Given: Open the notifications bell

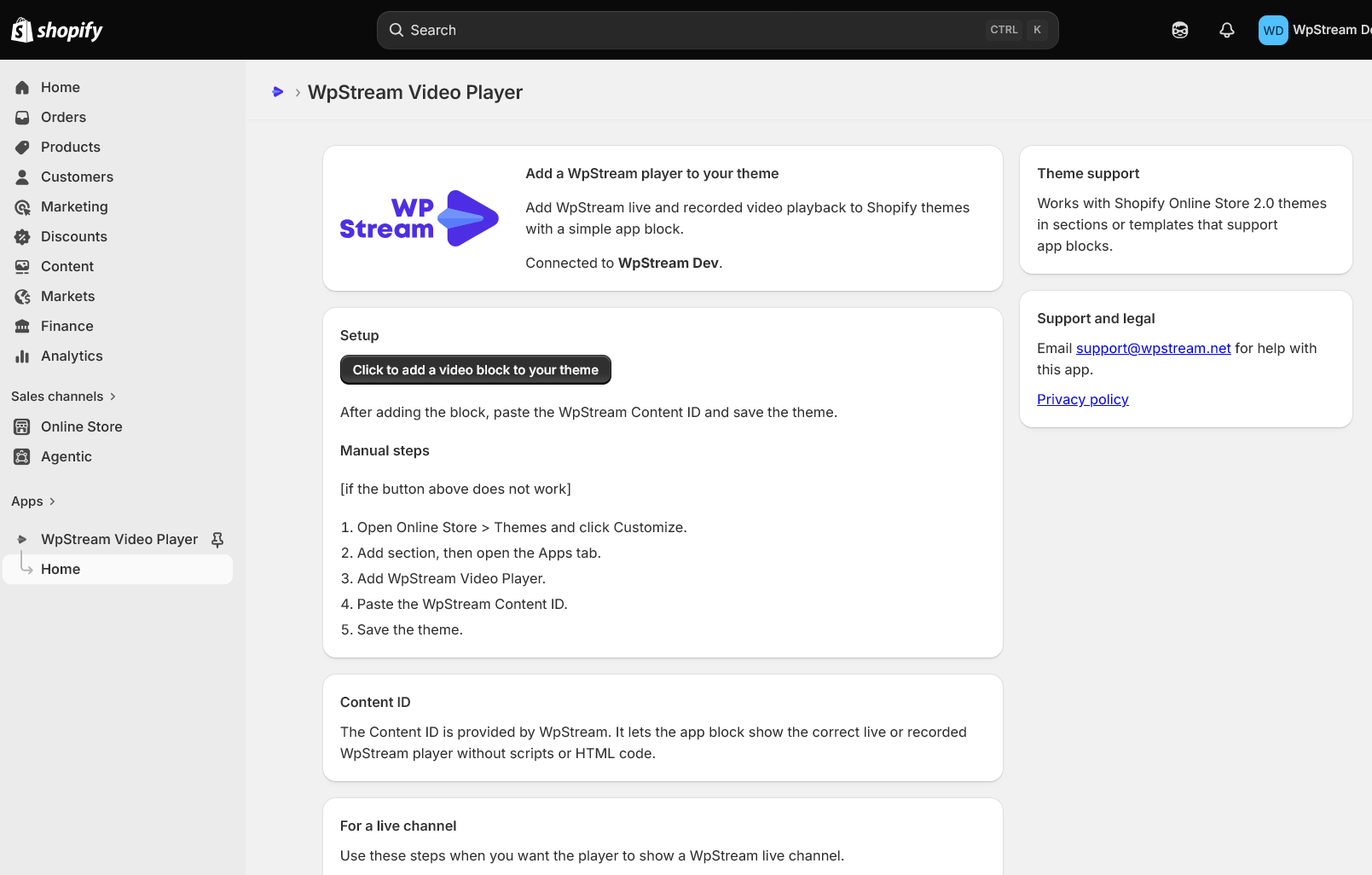Looking at the screenshot, I should (1227, 30).
